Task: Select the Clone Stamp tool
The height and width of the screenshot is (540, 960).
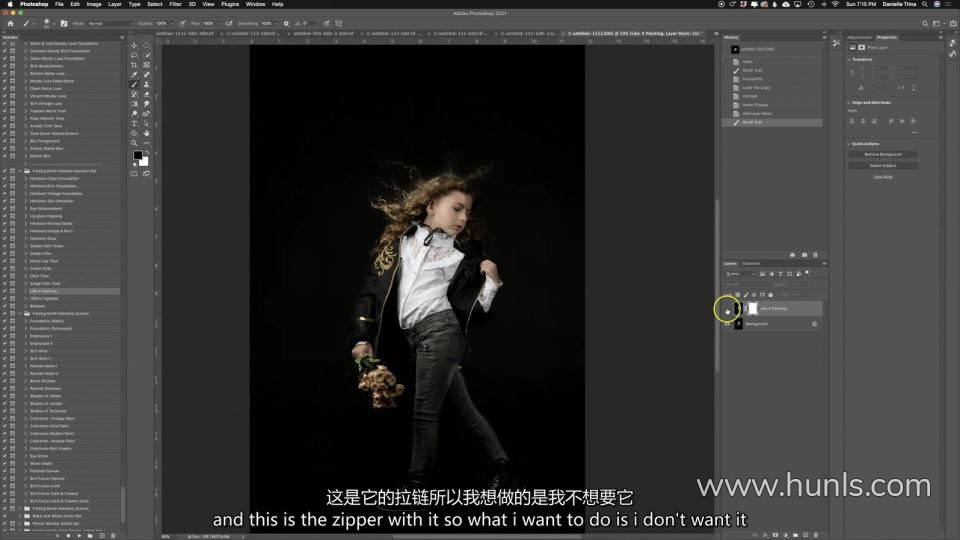Action: [146, 84]
